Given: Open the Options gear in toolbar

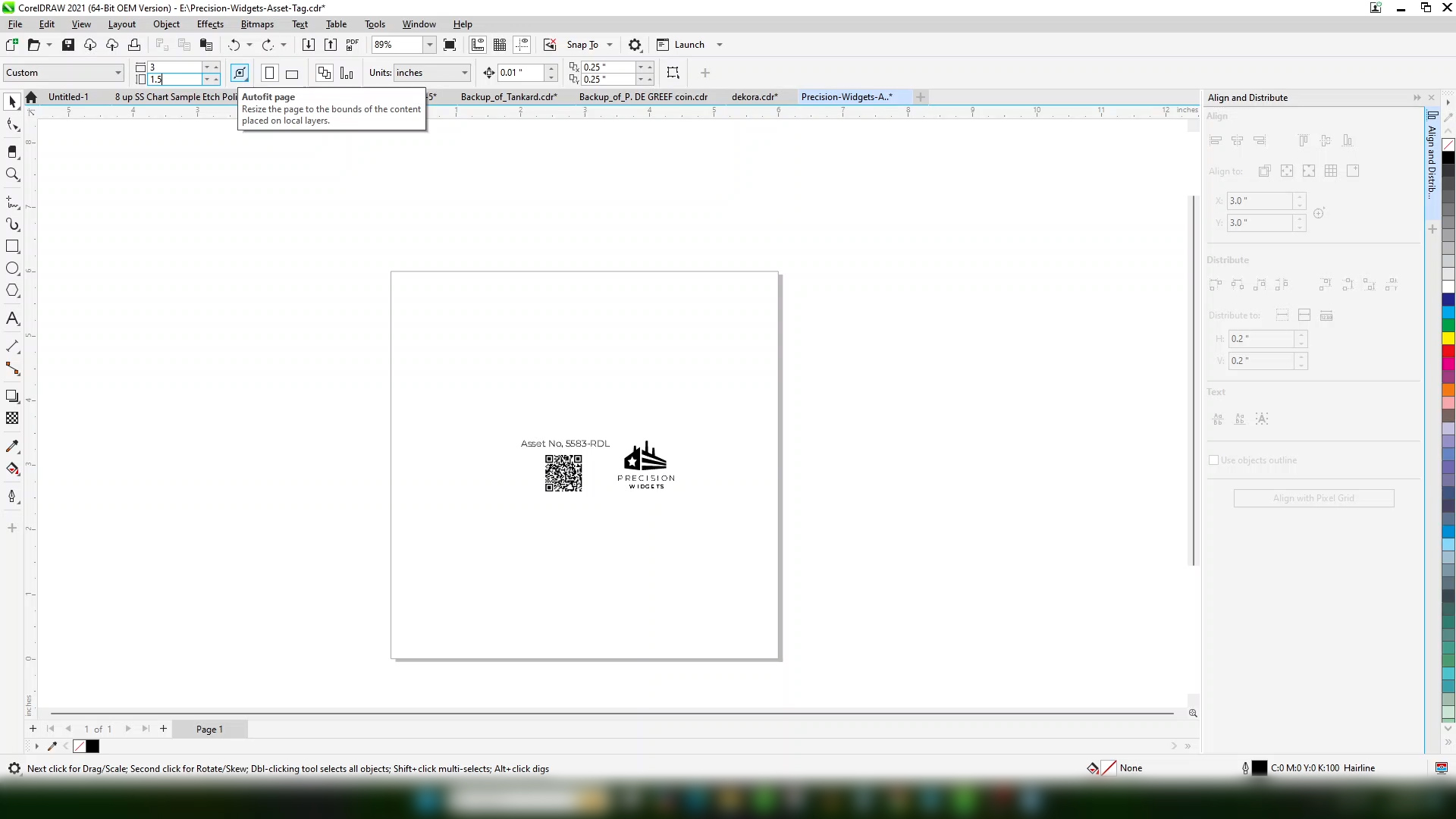Looking at the screenshot, I should [635, 45].
